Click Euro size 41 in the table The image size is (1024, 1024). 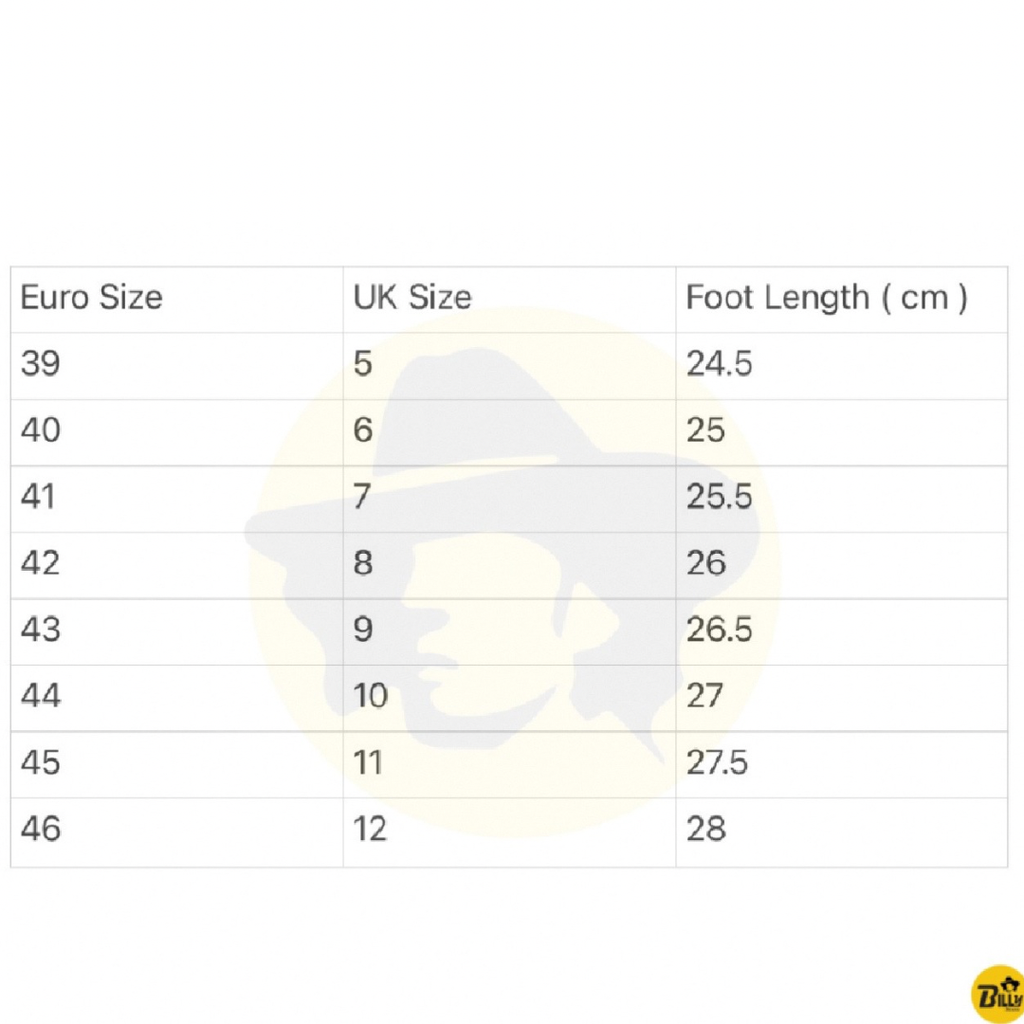click(x=39, y=497)
